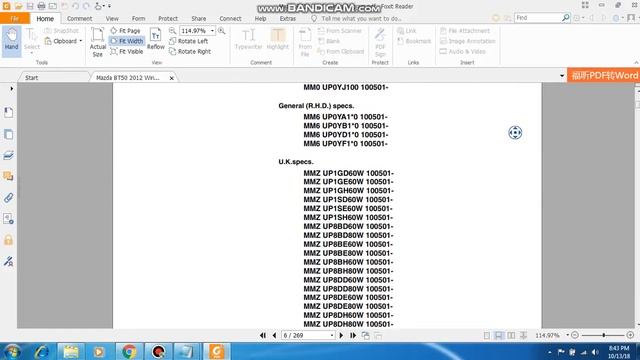Switch to single page display mode
Image resolution: width=640 pixels, height=360 pixels.
(487, 336)
